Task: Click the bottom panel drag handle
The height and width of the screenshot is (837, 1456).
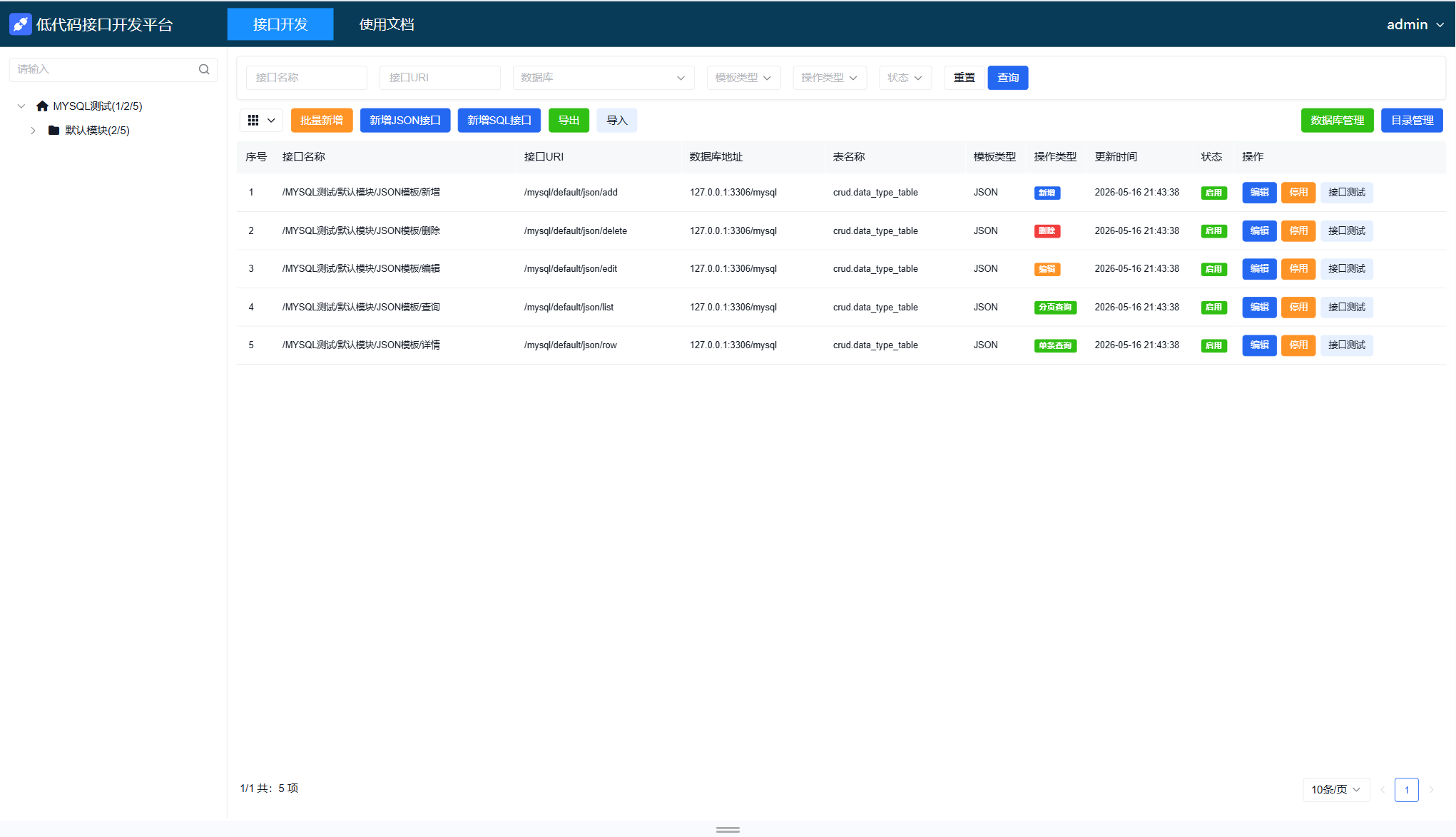Action: click(728, 830)
